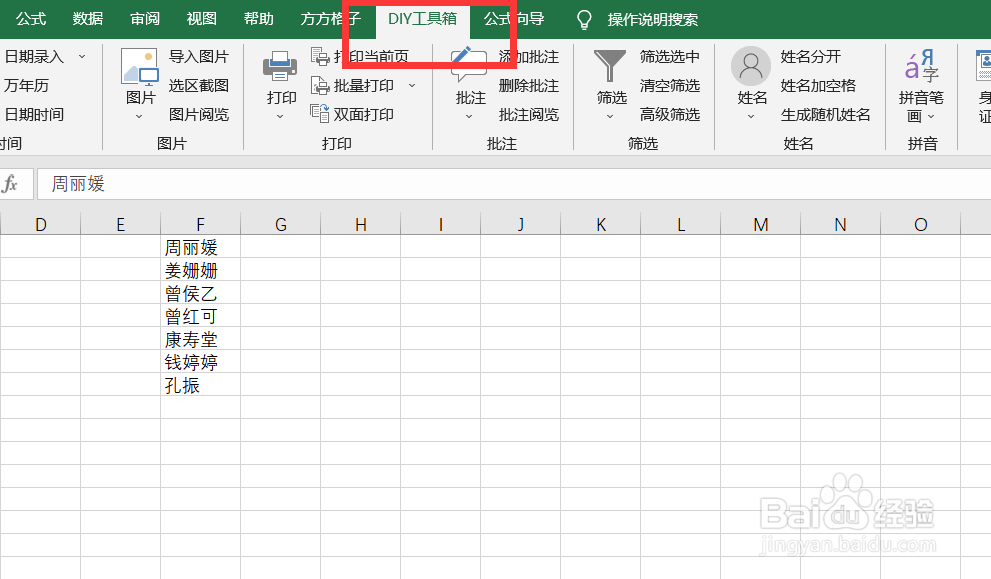Click the fx insert function icon
This screenshot has height=579, width=991.
coord(10,184)
